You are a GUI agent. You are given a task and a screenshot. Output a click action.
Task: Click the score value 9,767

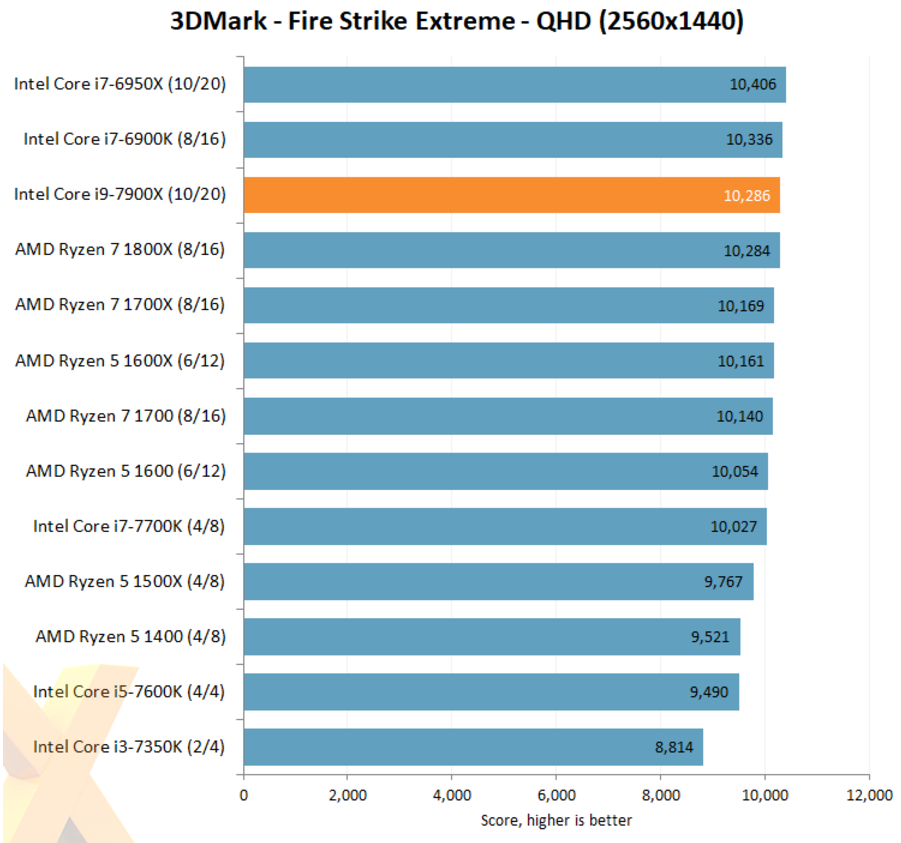coord(723,582)
